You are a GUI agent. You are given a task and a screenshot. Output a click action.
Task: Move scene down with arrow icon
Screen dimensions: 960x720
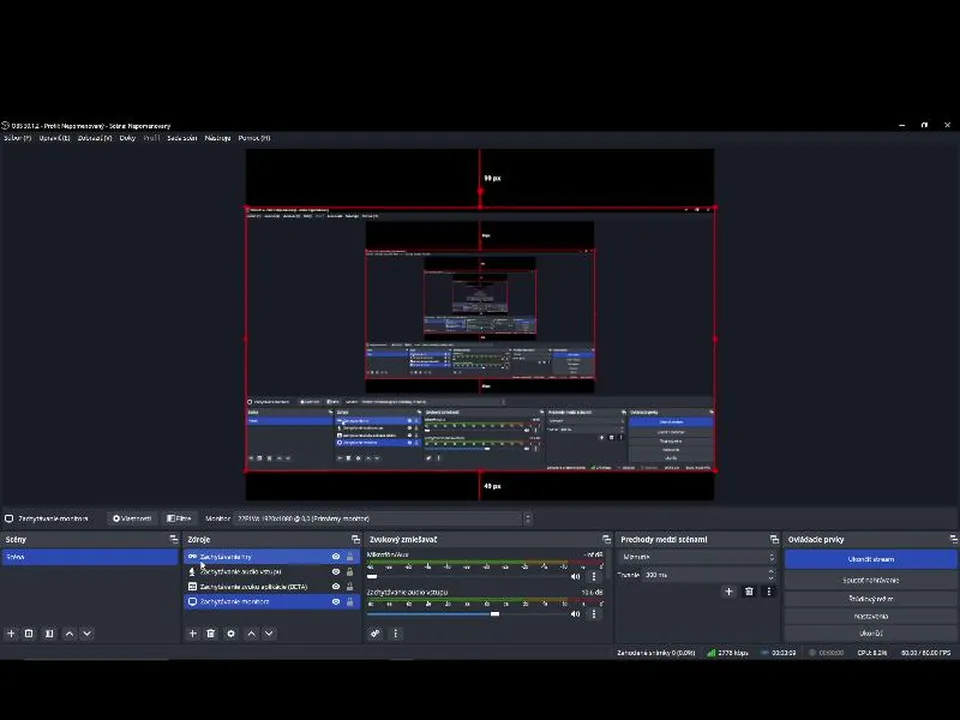(87, 634)
